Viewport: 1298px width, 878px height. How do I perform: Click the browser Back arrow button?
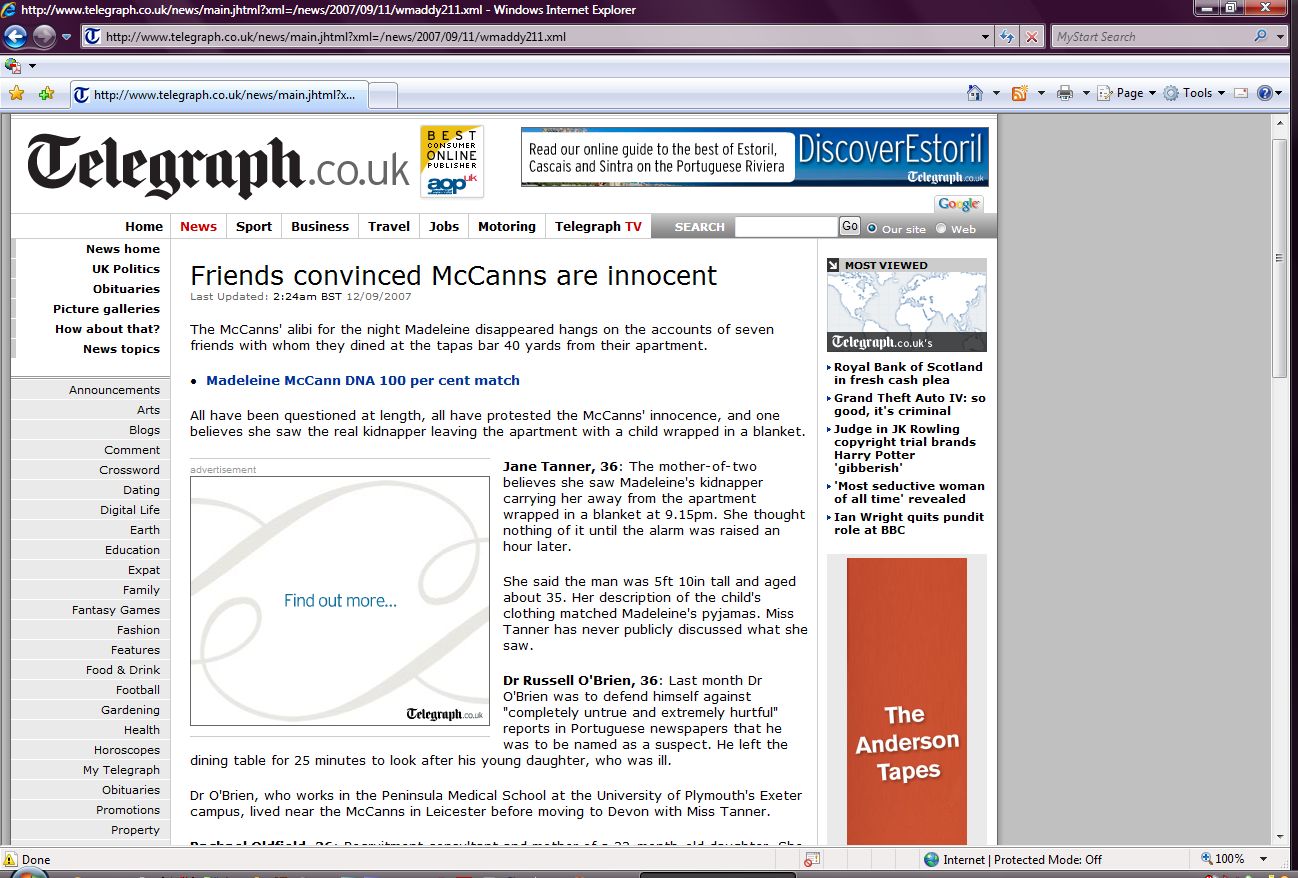point(15,37)
